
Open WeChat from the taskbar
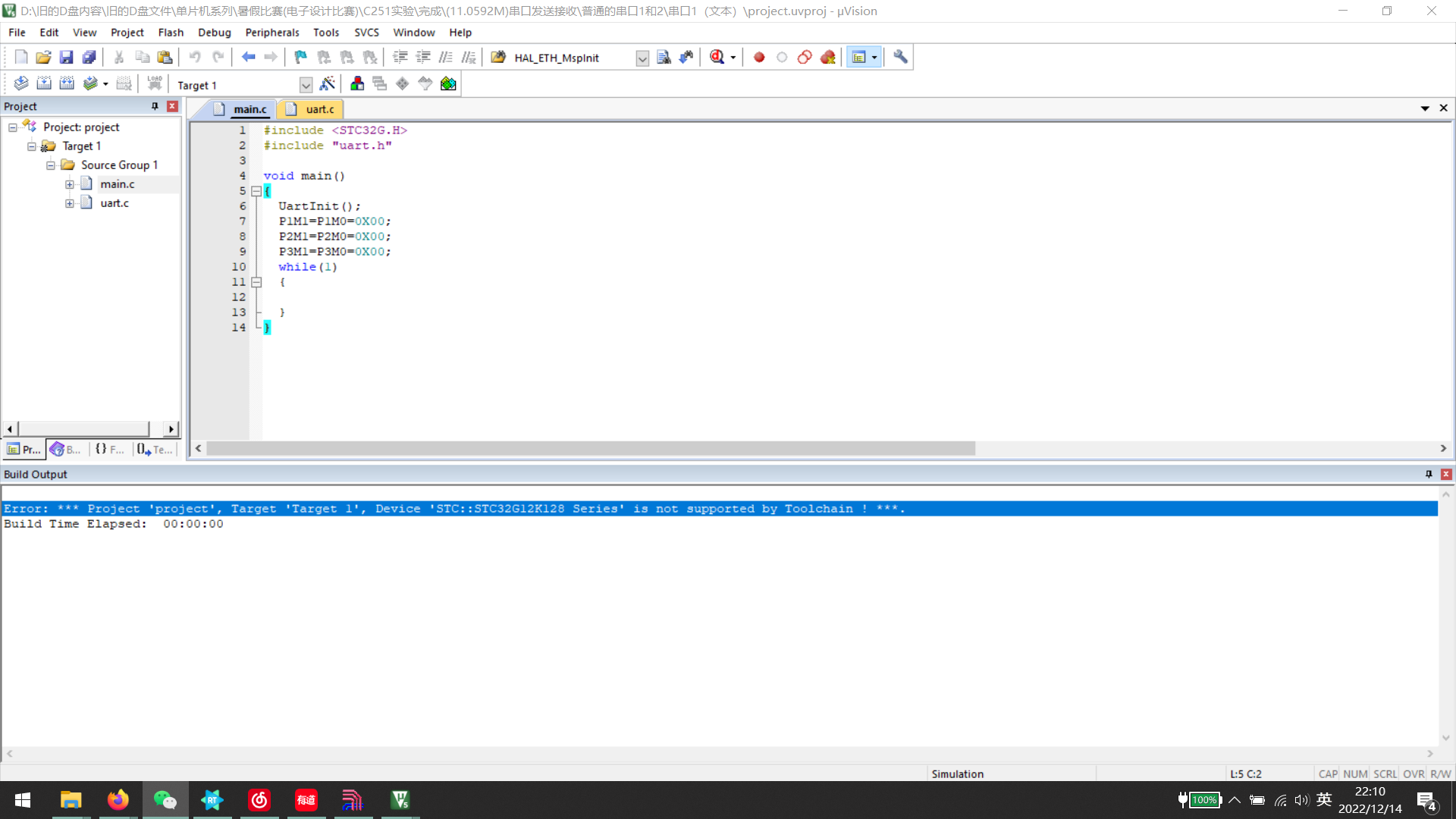[165, 800]
